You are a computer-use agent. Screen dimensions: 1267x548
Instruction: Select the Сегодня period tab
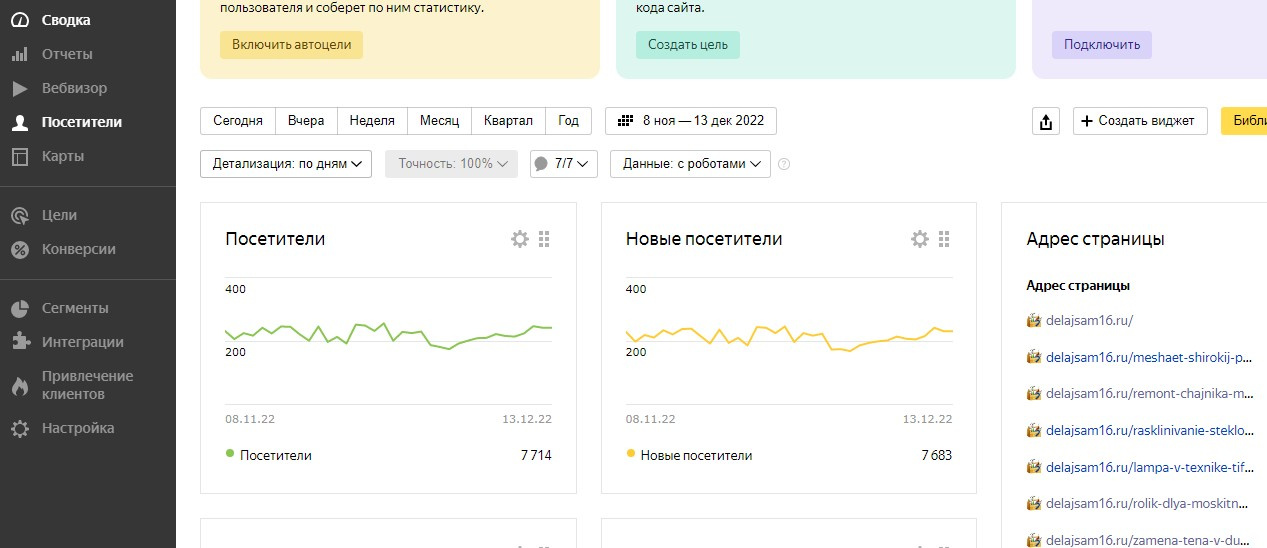point(238,121)
